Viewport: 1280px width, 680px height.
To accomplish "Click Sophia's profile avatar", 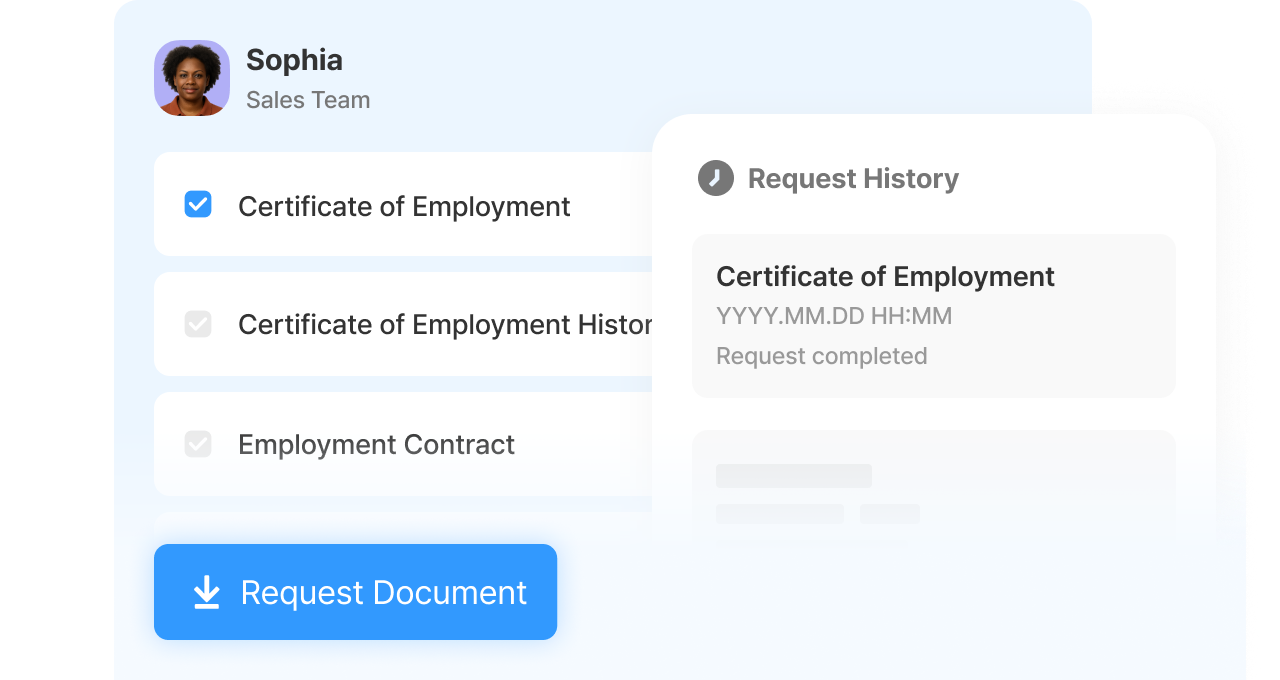I will point(192,78).
